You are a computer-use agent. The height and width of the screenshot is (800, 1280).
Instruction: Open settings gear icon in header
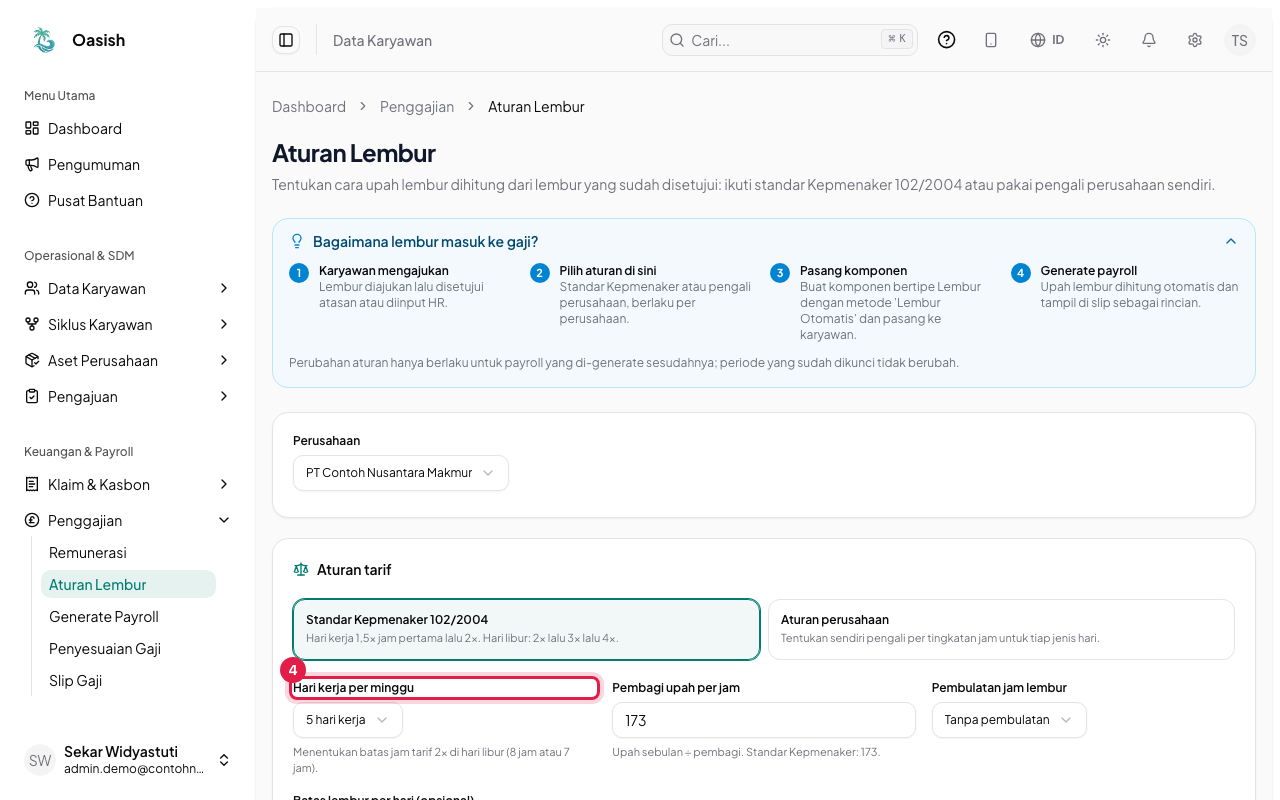pyautogui.click(x=1195, y=40)
